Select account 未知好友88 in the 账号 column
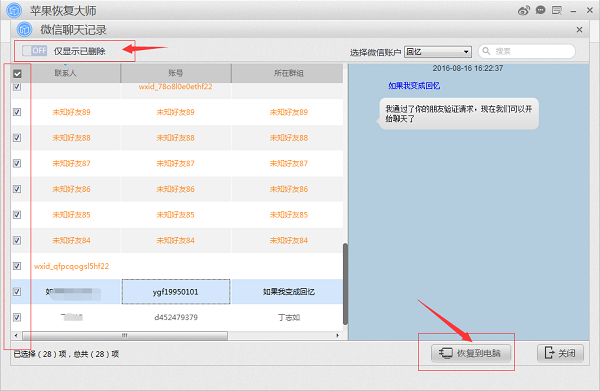 click(x=176, y=138)
